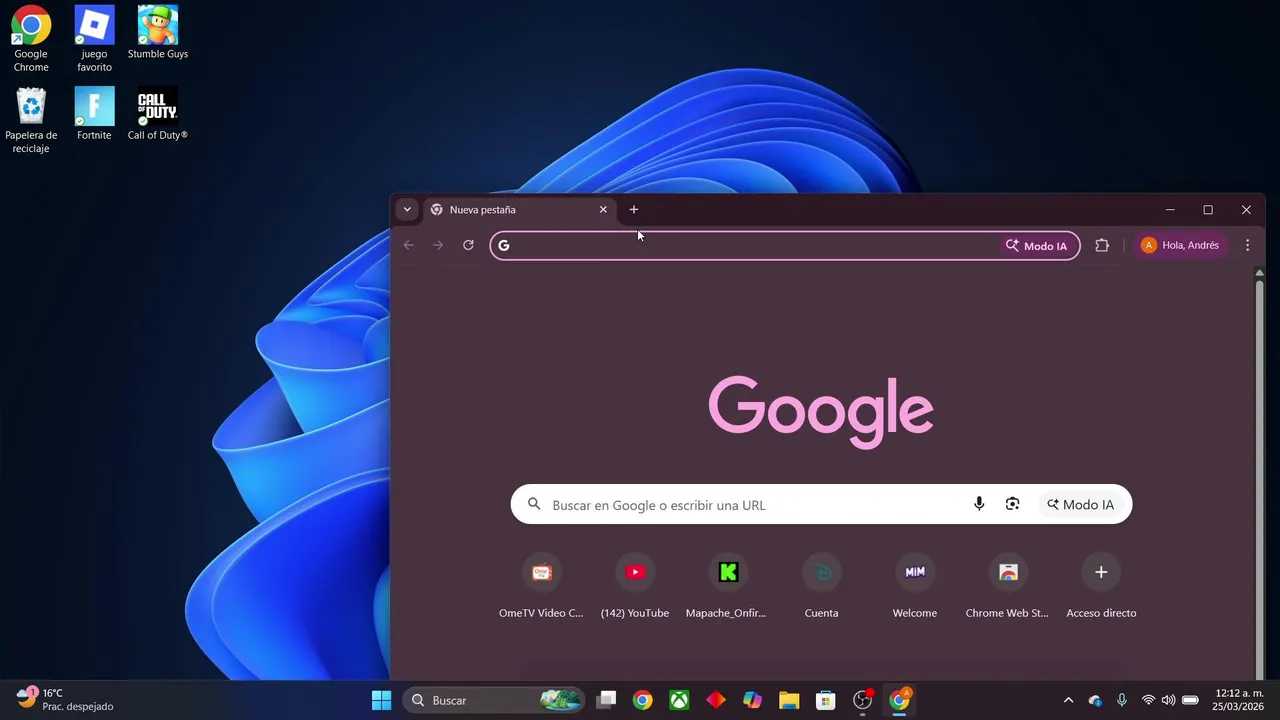Open the volume speaker tray icon
This screenshot has height=720, width=1280.
1168,700
